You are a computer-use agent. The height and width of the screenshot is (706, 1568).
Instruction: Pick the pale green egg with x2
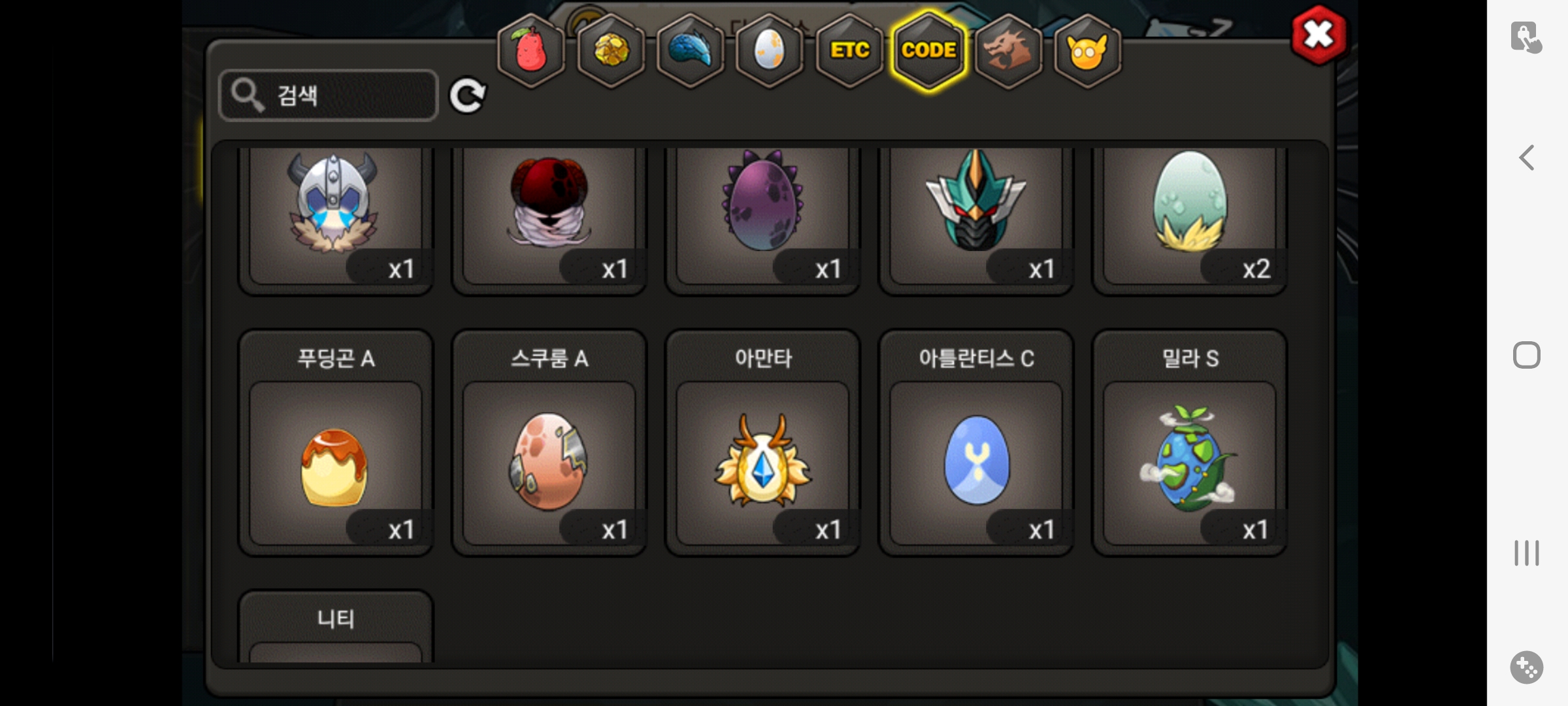click(1190, 219)
